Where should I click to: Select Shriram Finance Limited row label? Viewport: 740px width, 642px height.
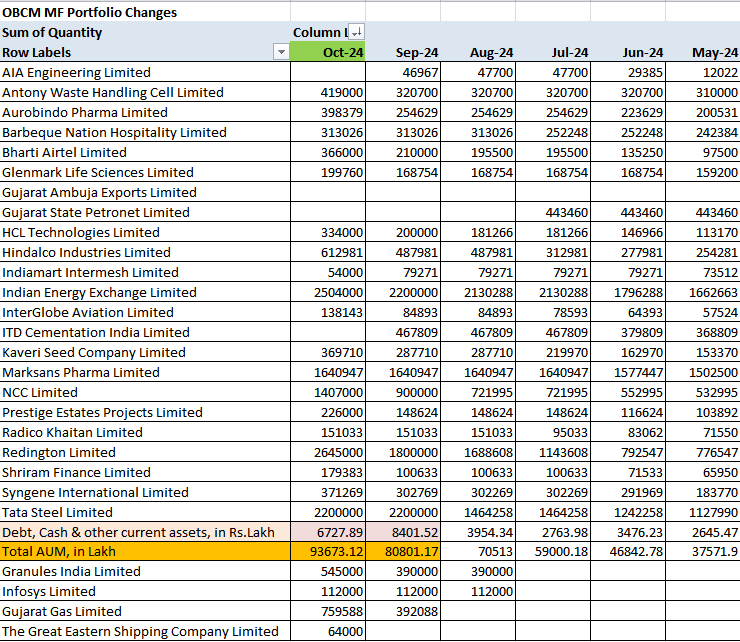76,472
